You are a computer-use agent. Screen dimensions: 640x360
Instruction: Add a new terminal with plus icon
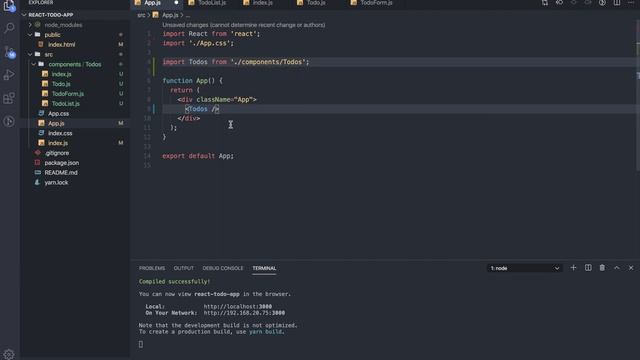click(573, 268)
